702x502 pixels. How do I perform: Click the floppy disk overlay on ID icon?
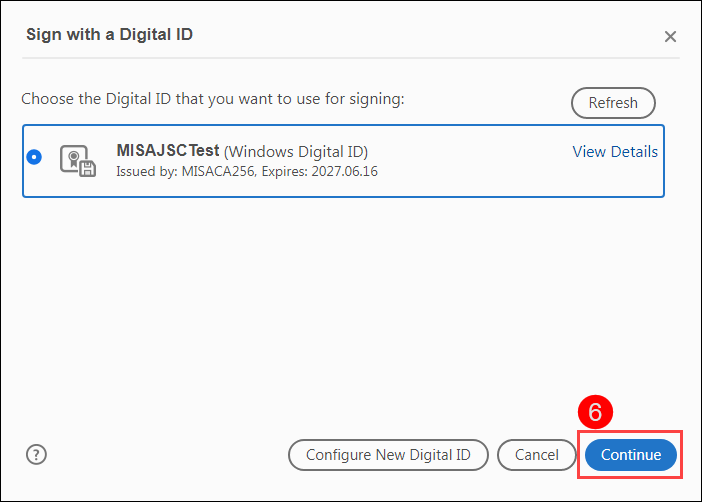click(x=87, y=168)
